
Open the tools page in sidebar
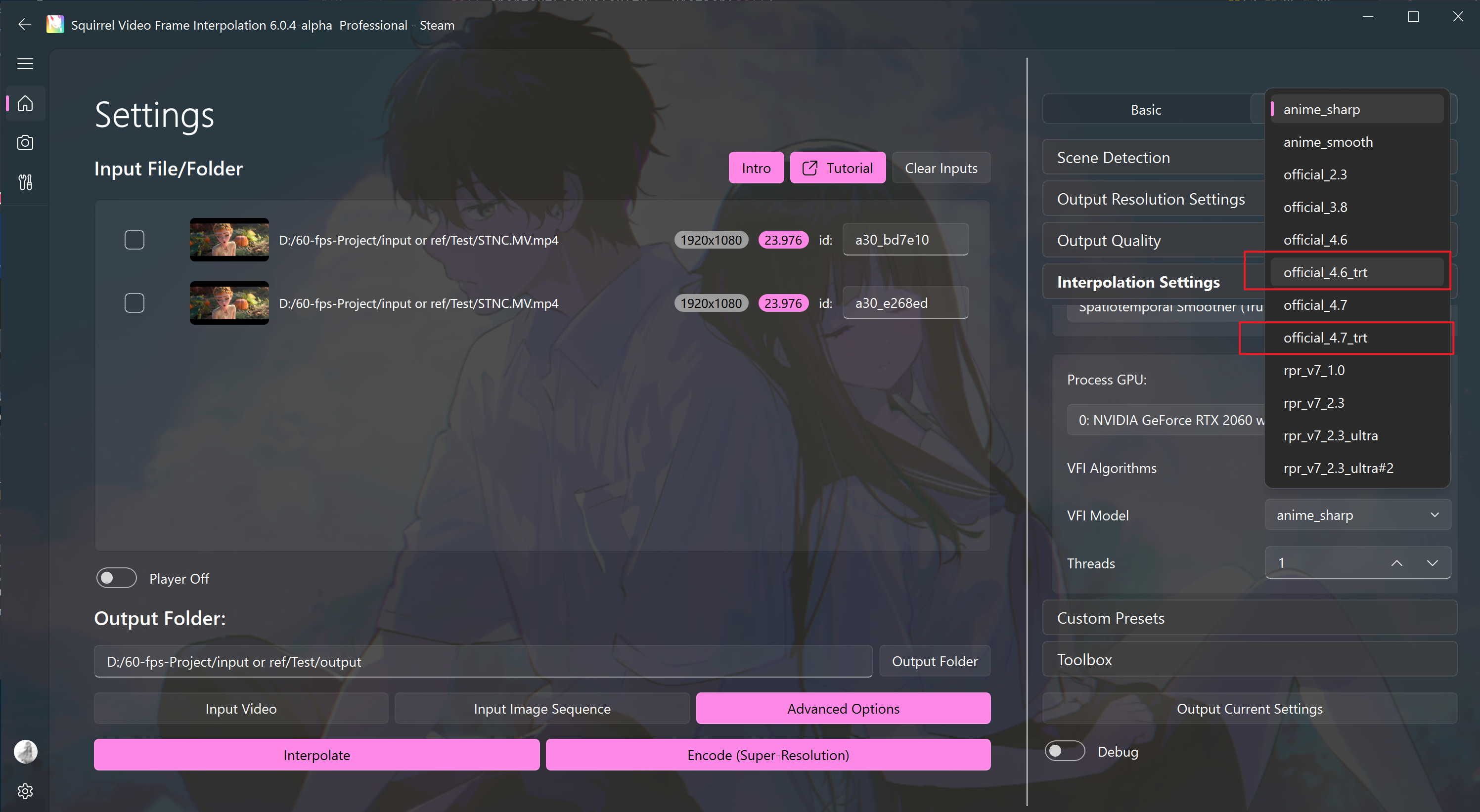coord(25,183)
